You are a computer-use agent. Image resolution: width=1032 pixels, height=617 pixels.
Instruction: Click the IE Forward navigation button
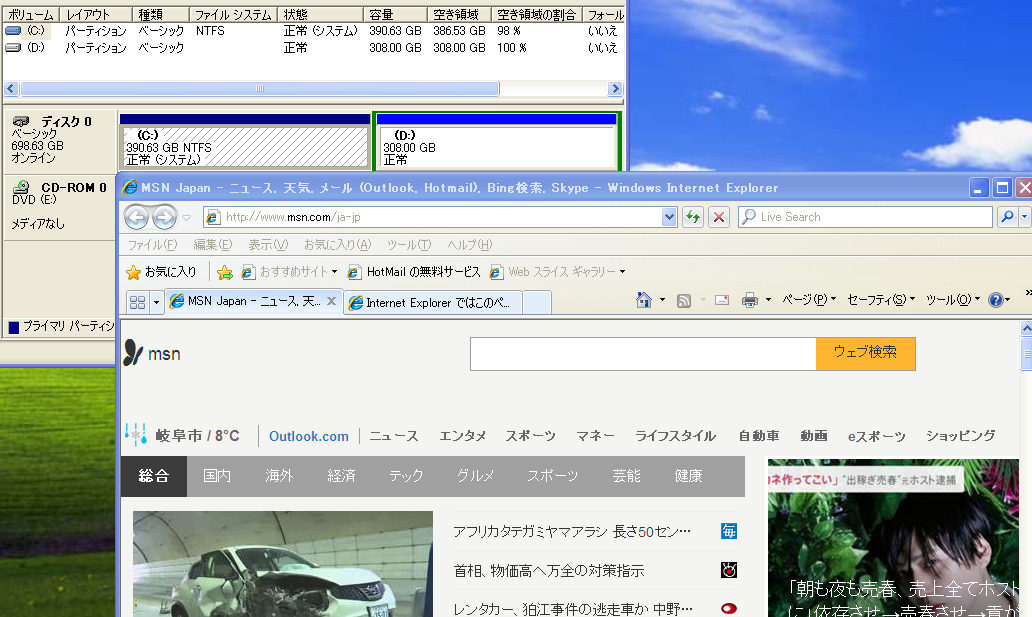pos(165,217)
